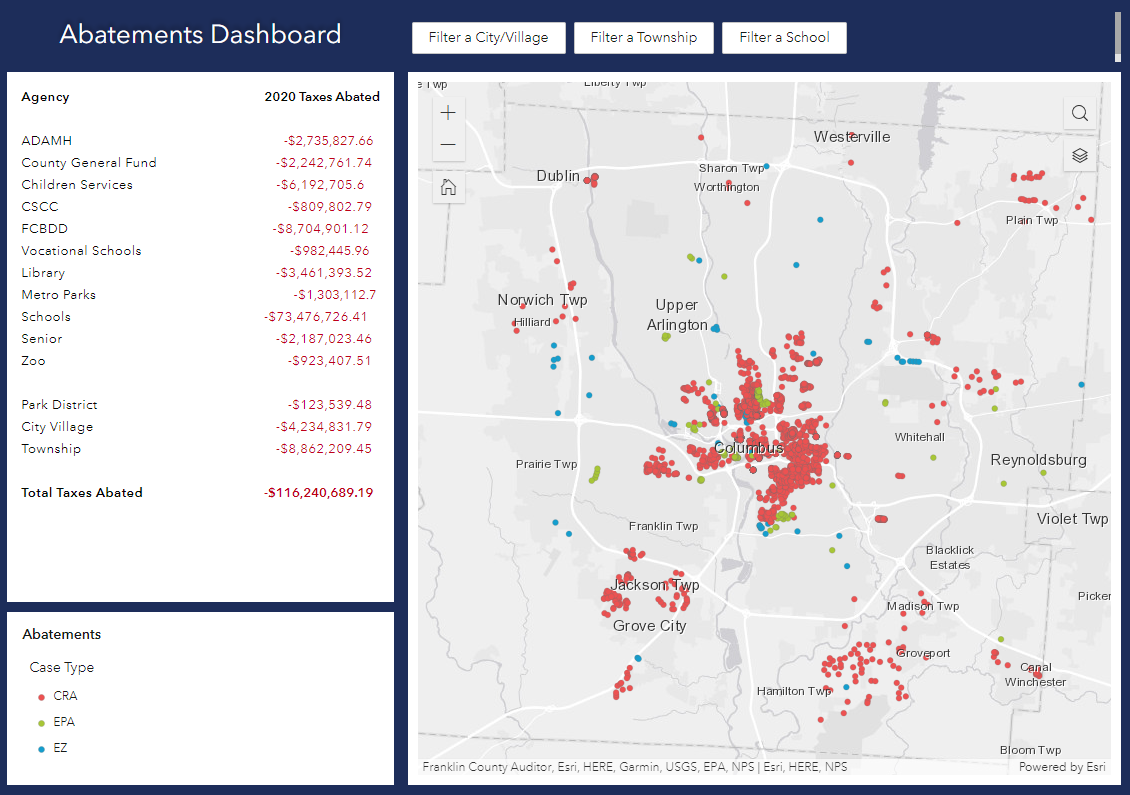Click the Westerville map label

point(852,137)
